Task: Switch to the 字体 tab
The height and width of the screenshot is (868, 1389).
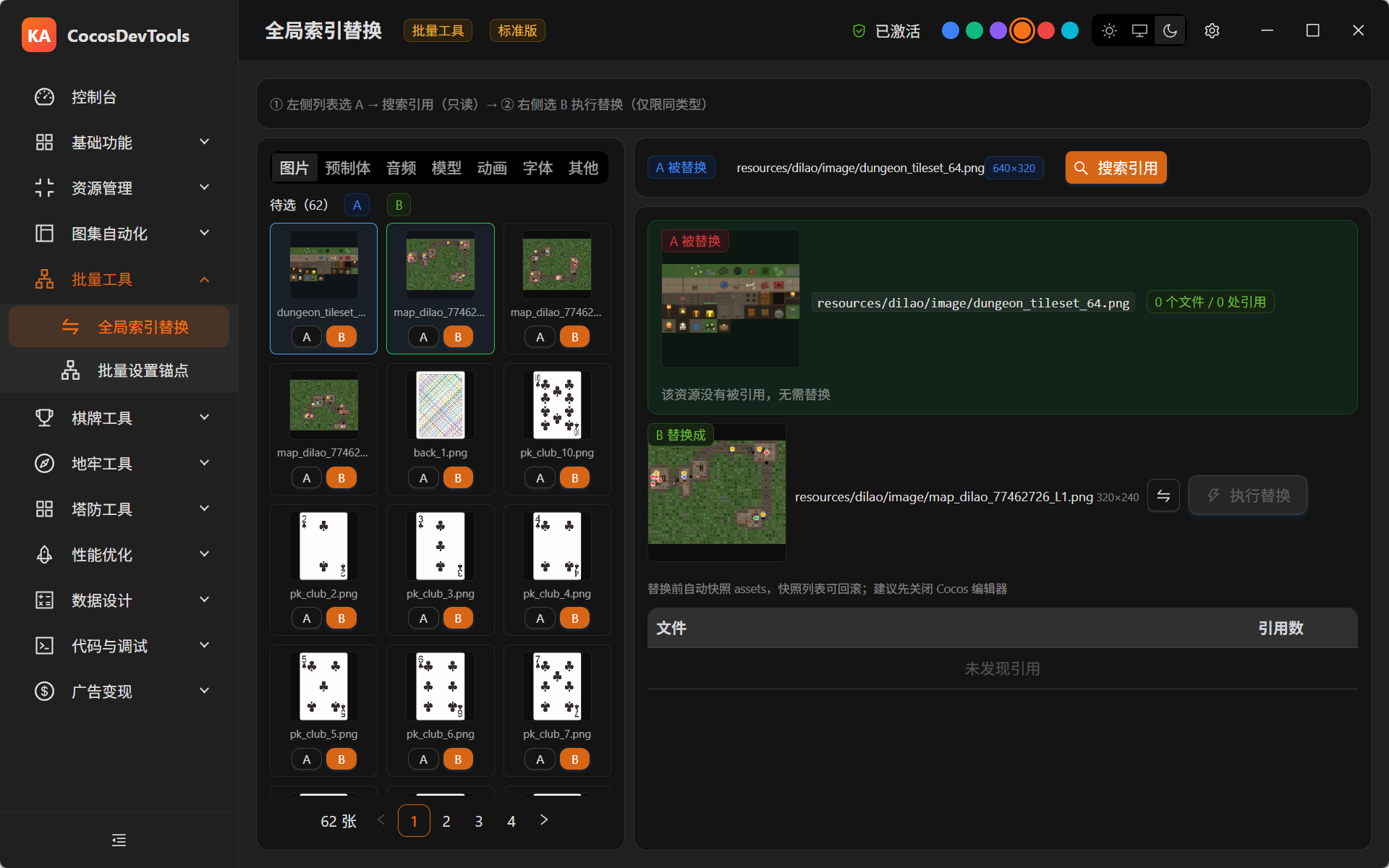Action: point(538,168)
